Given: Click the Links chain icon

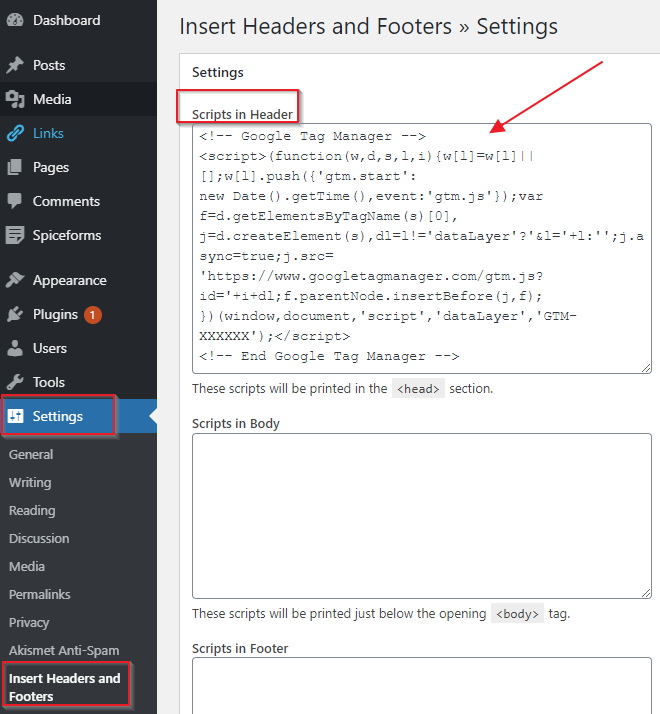Looking at the screenshot, I should (x=15, y=133).
